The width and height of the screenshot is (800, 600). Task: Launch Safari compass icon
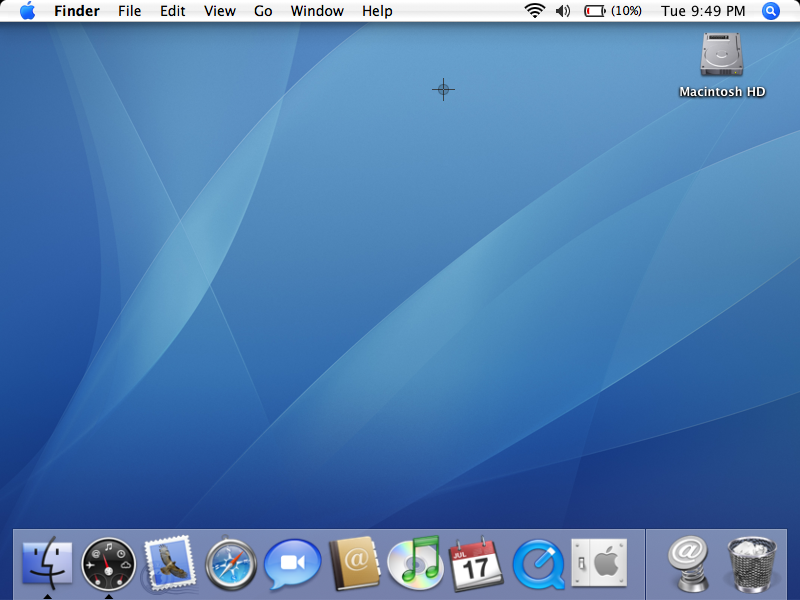pos(231,564)
